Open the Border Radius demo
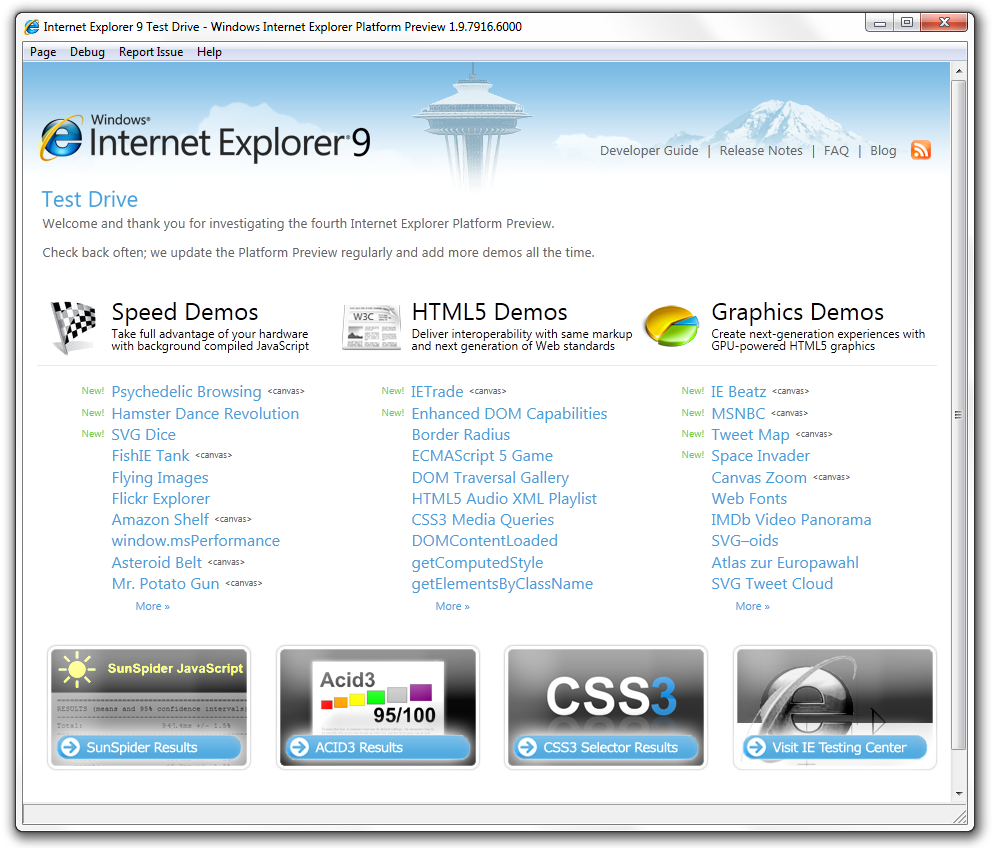Image resolution: width=992 pixels, height=848 pixels. pyautogui.click(x=461, y=435)
